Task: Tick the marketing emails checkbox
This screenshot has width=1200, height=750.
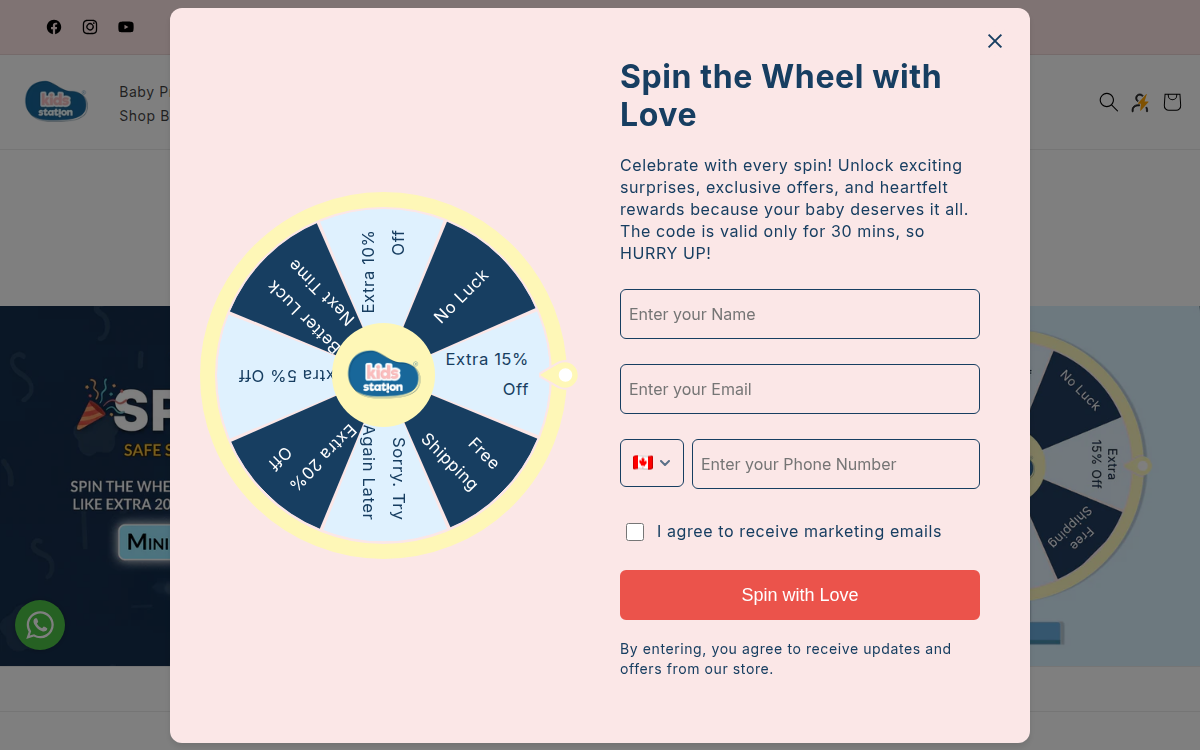Action: 635,532
